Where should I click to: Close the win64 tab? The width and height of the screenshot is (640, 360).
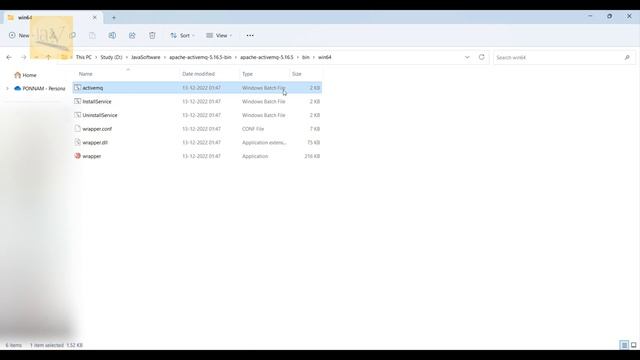click(95, 18)
